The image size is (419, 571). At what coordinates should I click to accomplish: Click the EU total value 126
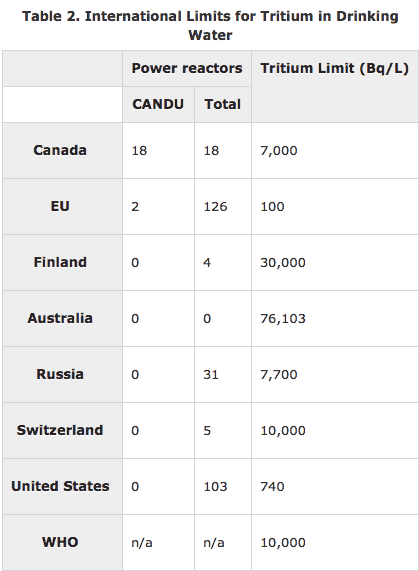(x=215, y=206)
